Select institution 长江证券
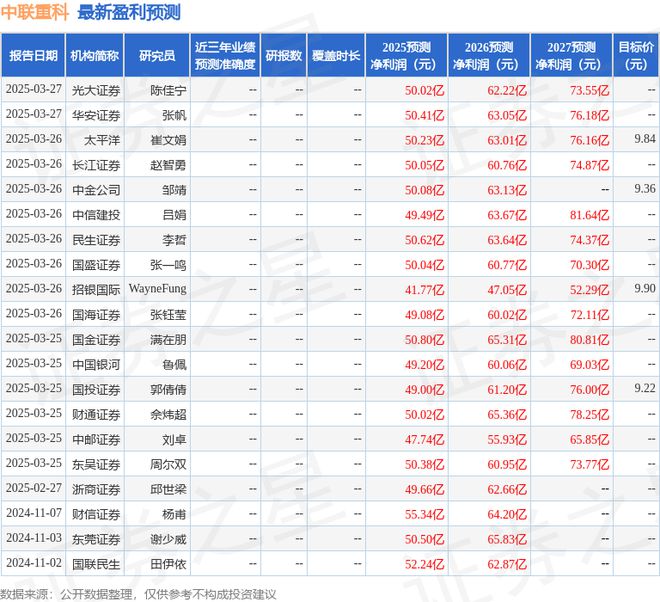660x602 pixels. pyautogui.click(x=96, y=165)
